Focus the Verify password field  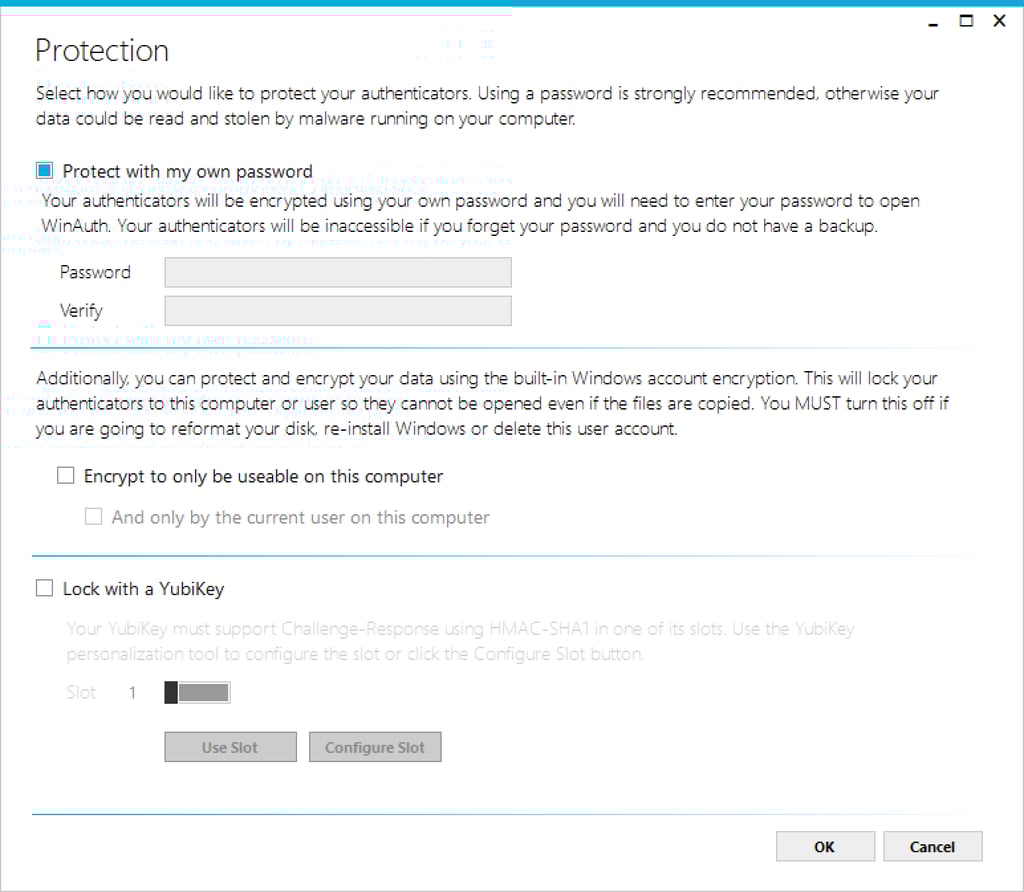click(338, 311)
